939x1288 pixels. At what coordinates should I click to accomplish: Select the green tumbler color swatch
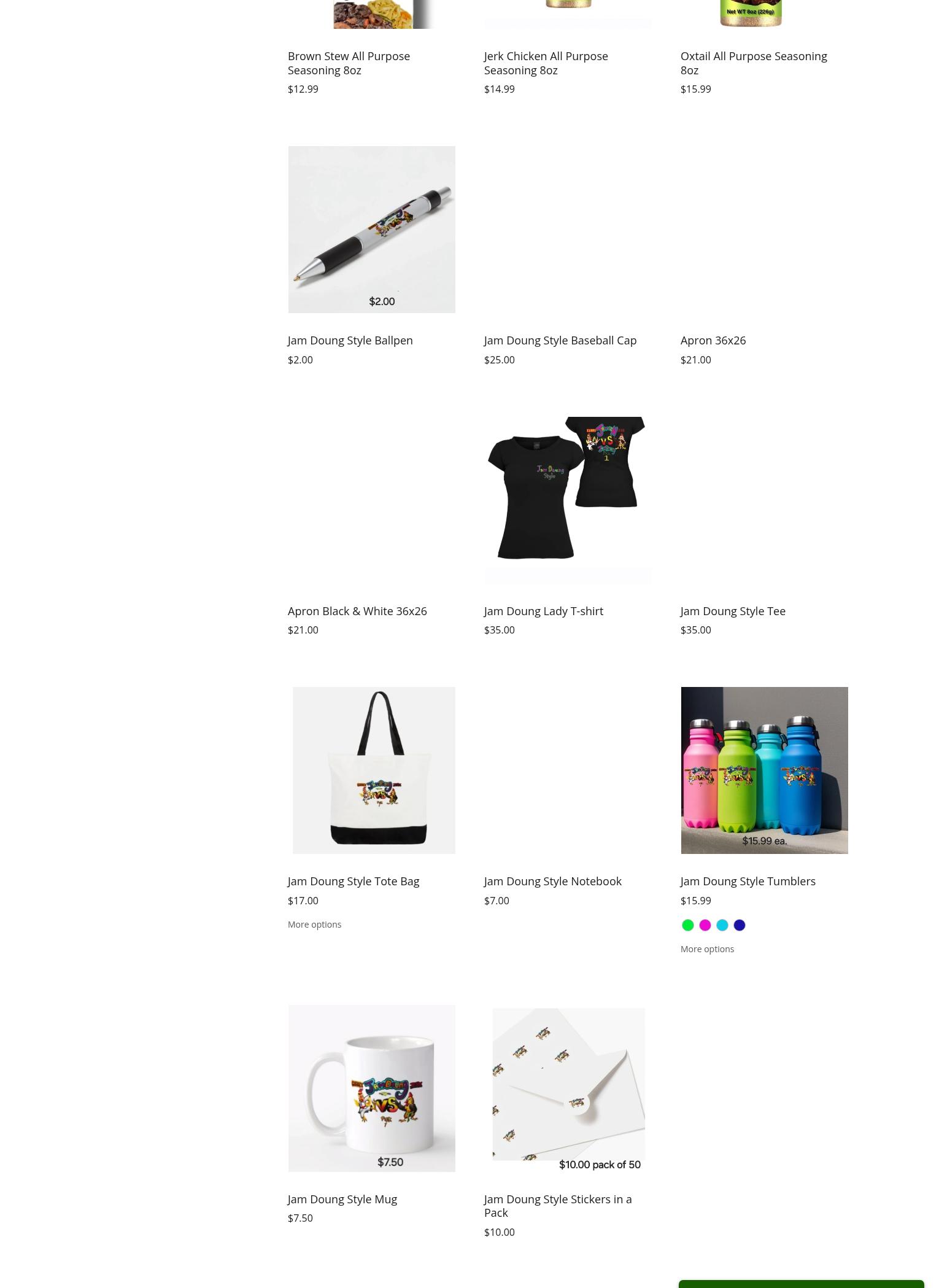687,925
